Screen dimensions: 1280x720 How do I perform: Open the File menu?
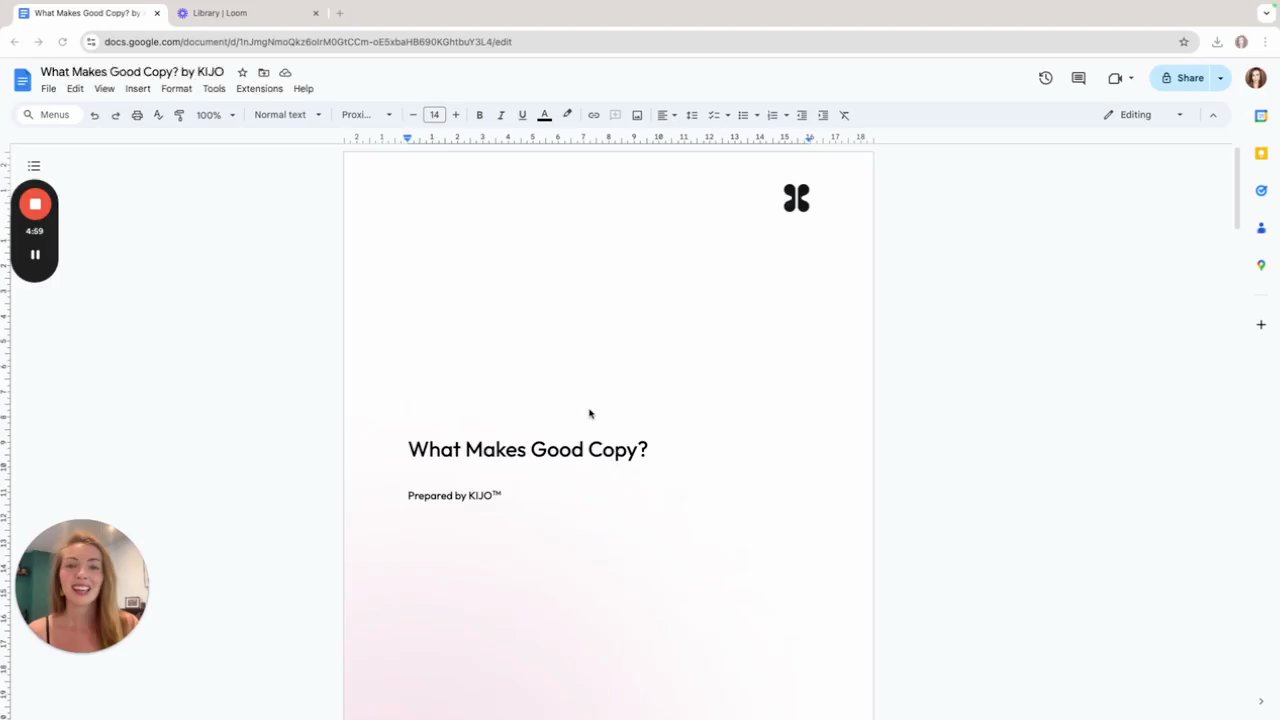pos(48,89)
